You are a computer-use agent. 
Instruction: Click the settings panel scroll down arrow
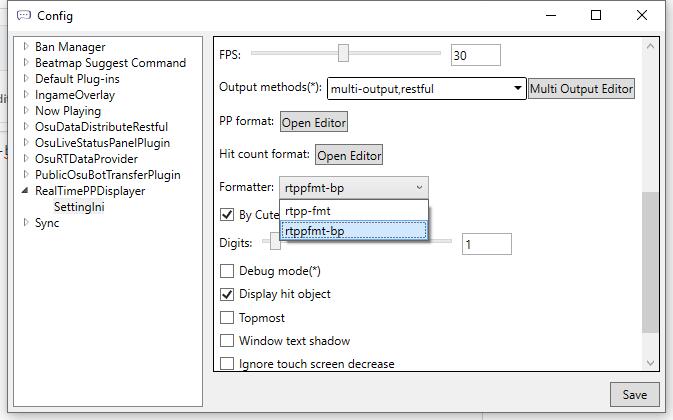click(x=650, y=363)
